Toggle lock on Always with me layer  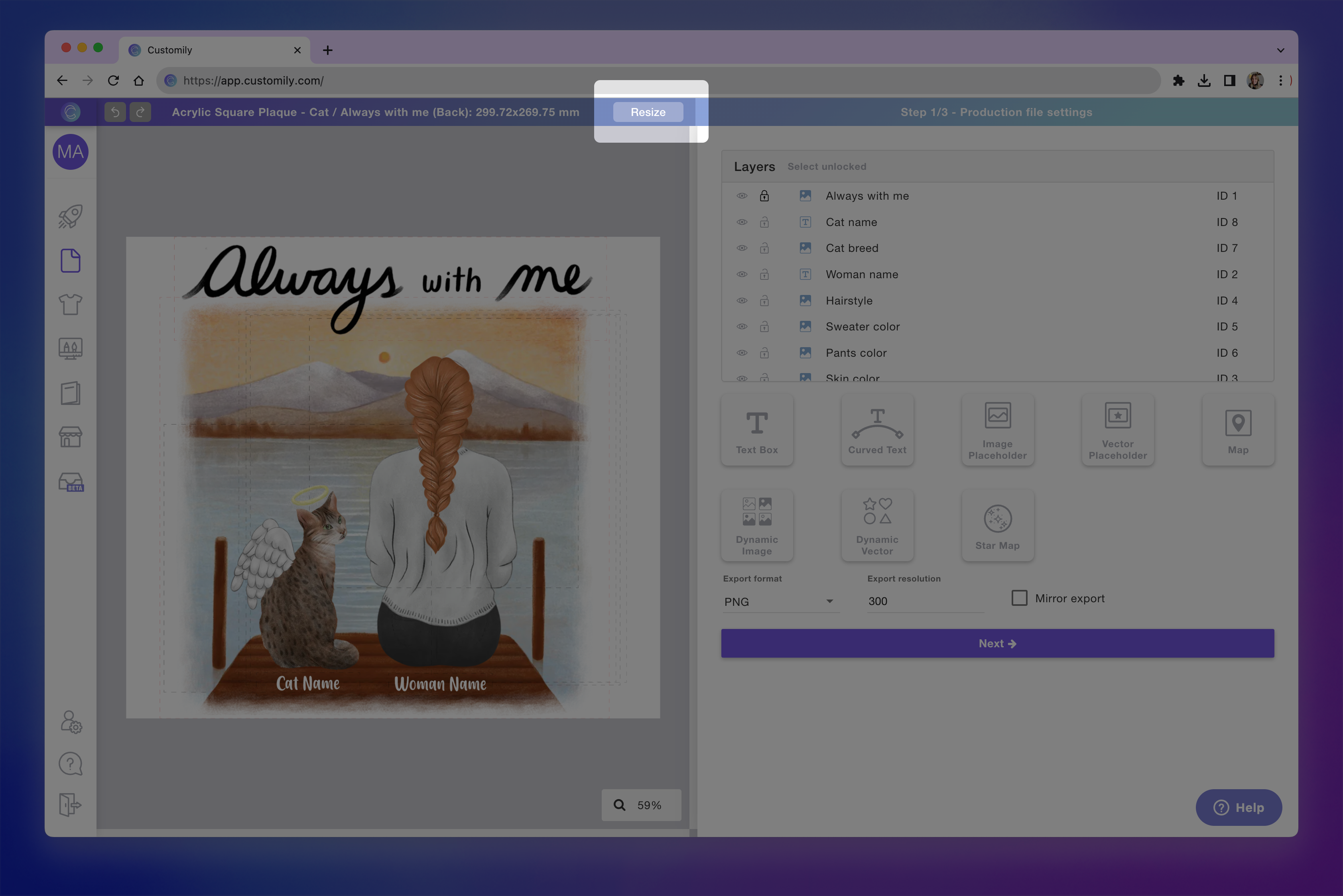(x=764, y=196)
